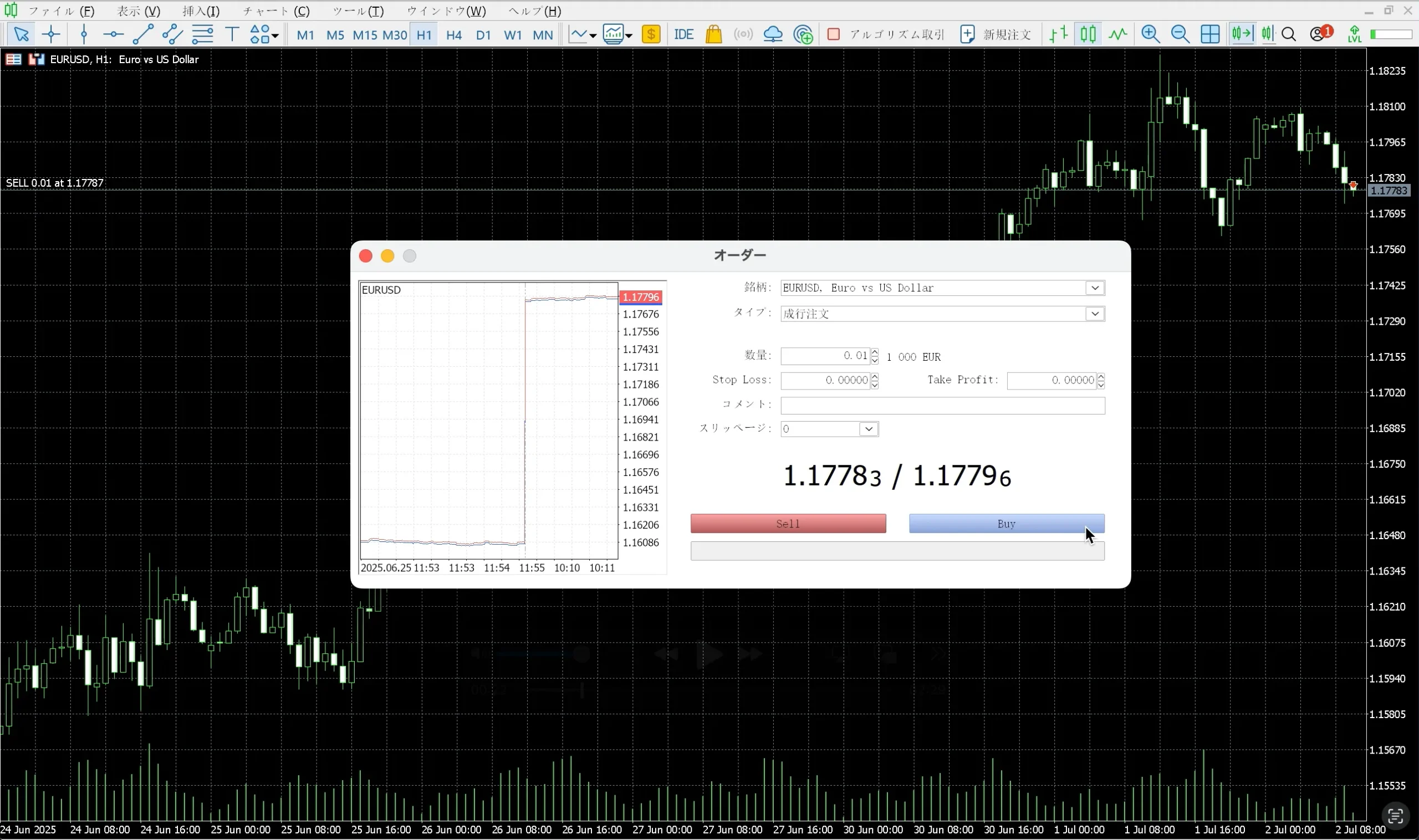Switch chart to M5 timeframe
The width and height of the screenshot is (1419, 840).
click(x=335, y=35)
